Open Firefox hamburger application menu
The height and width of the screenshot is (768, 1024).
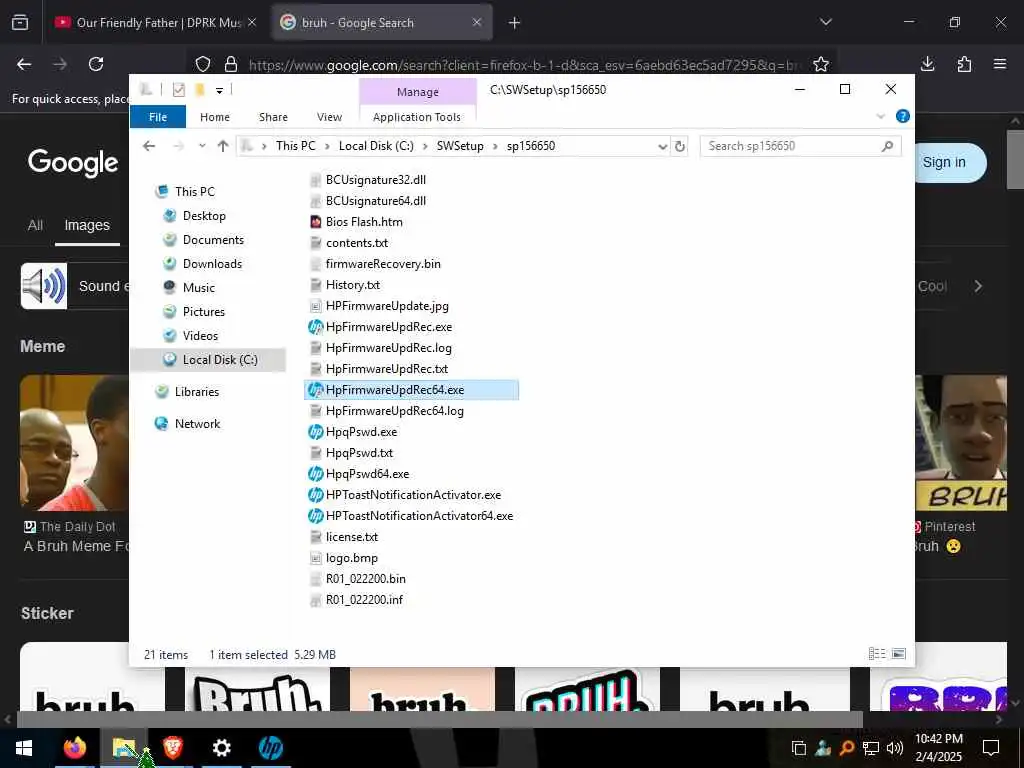1000,64
